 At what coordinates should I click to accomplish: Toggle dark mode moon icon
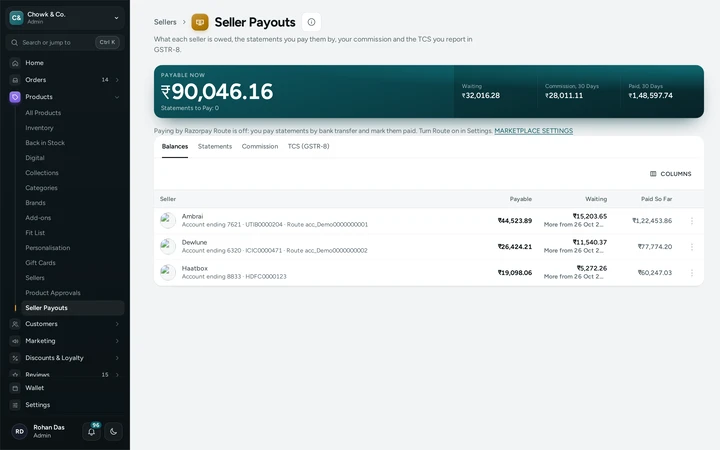(x=113, y=432)
